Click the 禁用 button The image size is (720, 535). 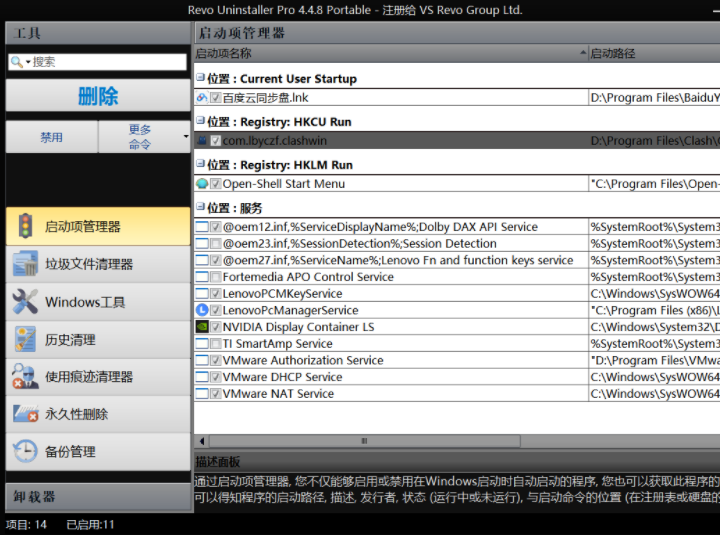coord(51,137)
